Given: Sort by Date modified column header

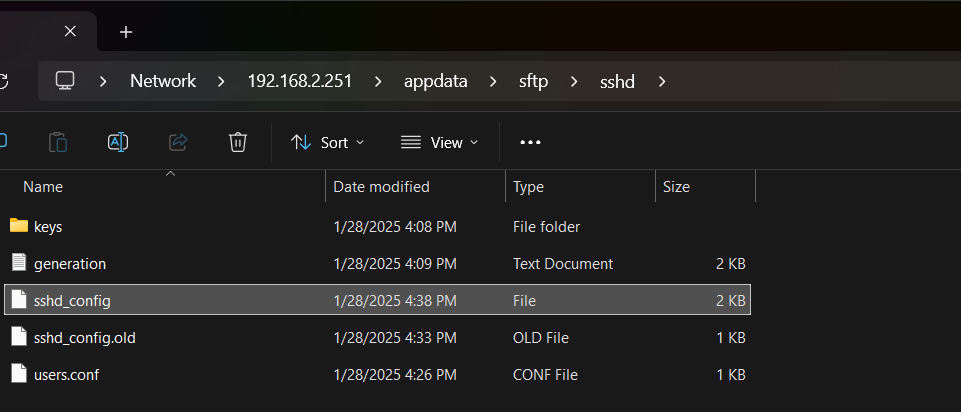Looking at the screenshot, I should coord(381,186).
